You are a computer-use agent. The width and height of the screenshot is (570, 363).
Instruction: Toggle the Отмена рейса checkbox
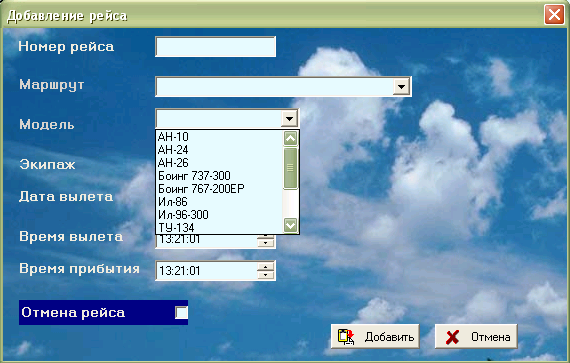181,312
